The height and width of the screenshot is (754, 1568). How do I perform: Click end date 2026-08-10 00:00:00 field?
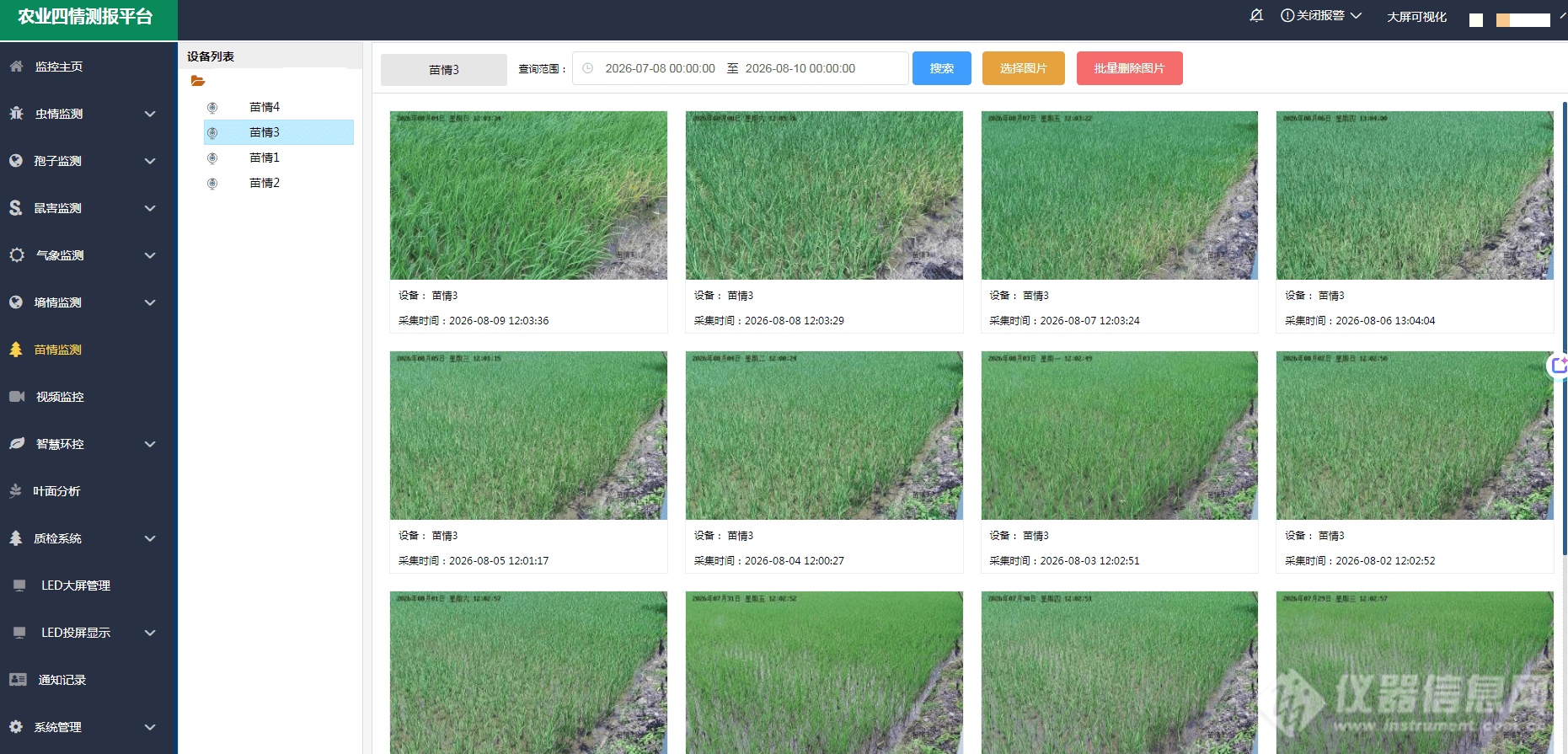[x=800, y=68]
